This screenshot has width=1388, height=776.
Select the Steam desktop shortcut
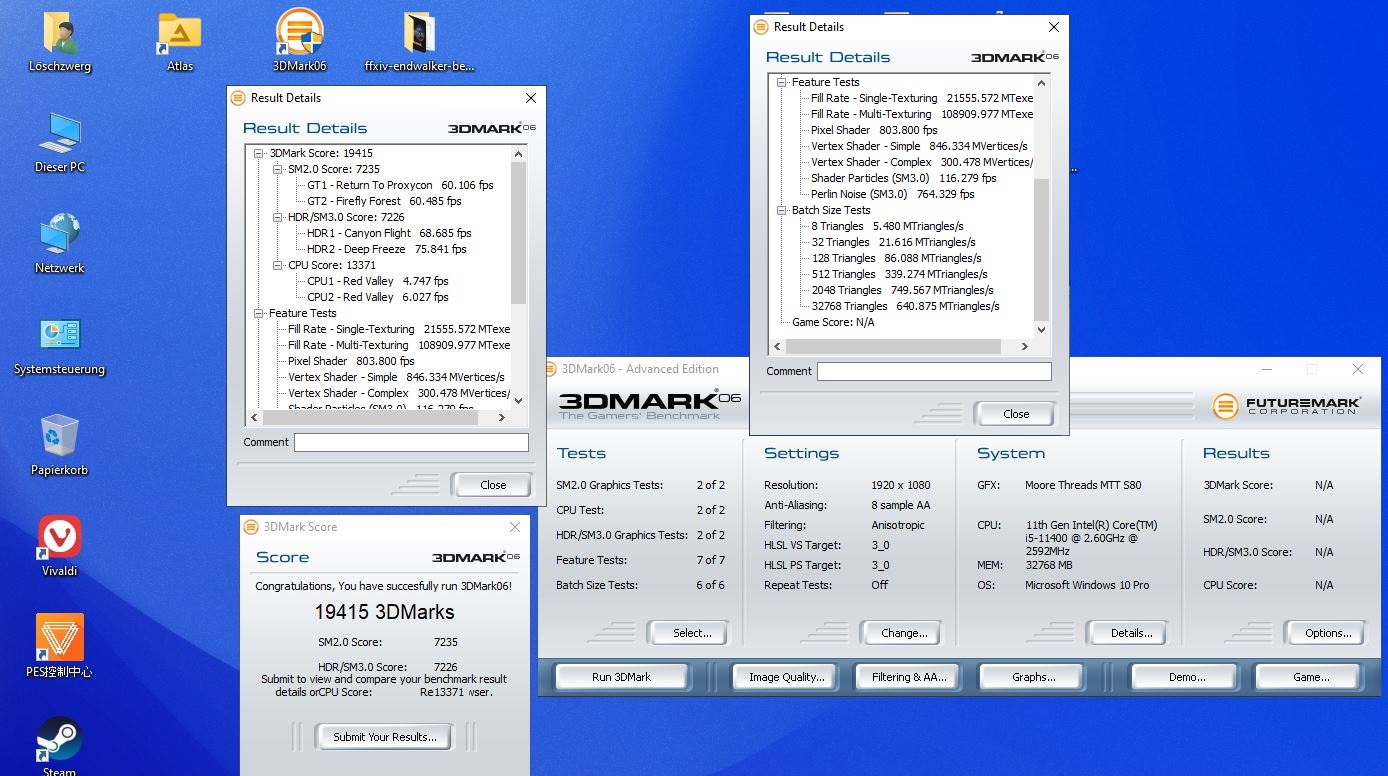[x=60, y=745]
